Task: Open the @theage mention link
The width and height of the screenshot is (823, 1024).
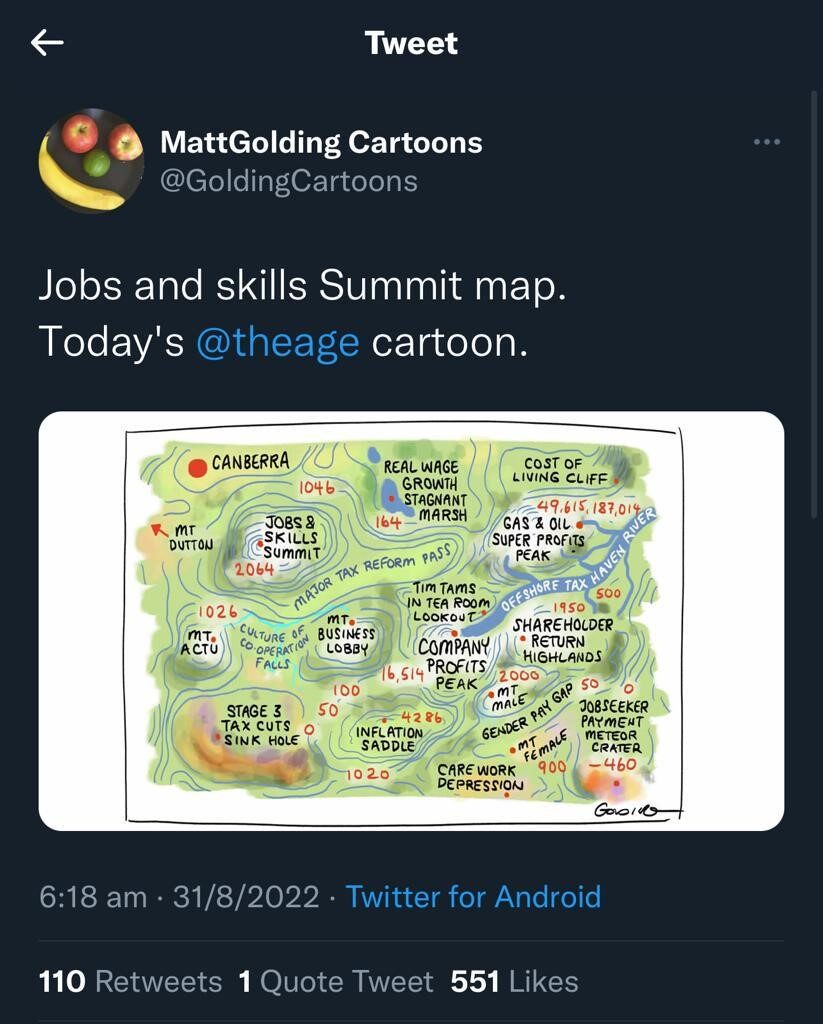Action: (x=278, y=342)
